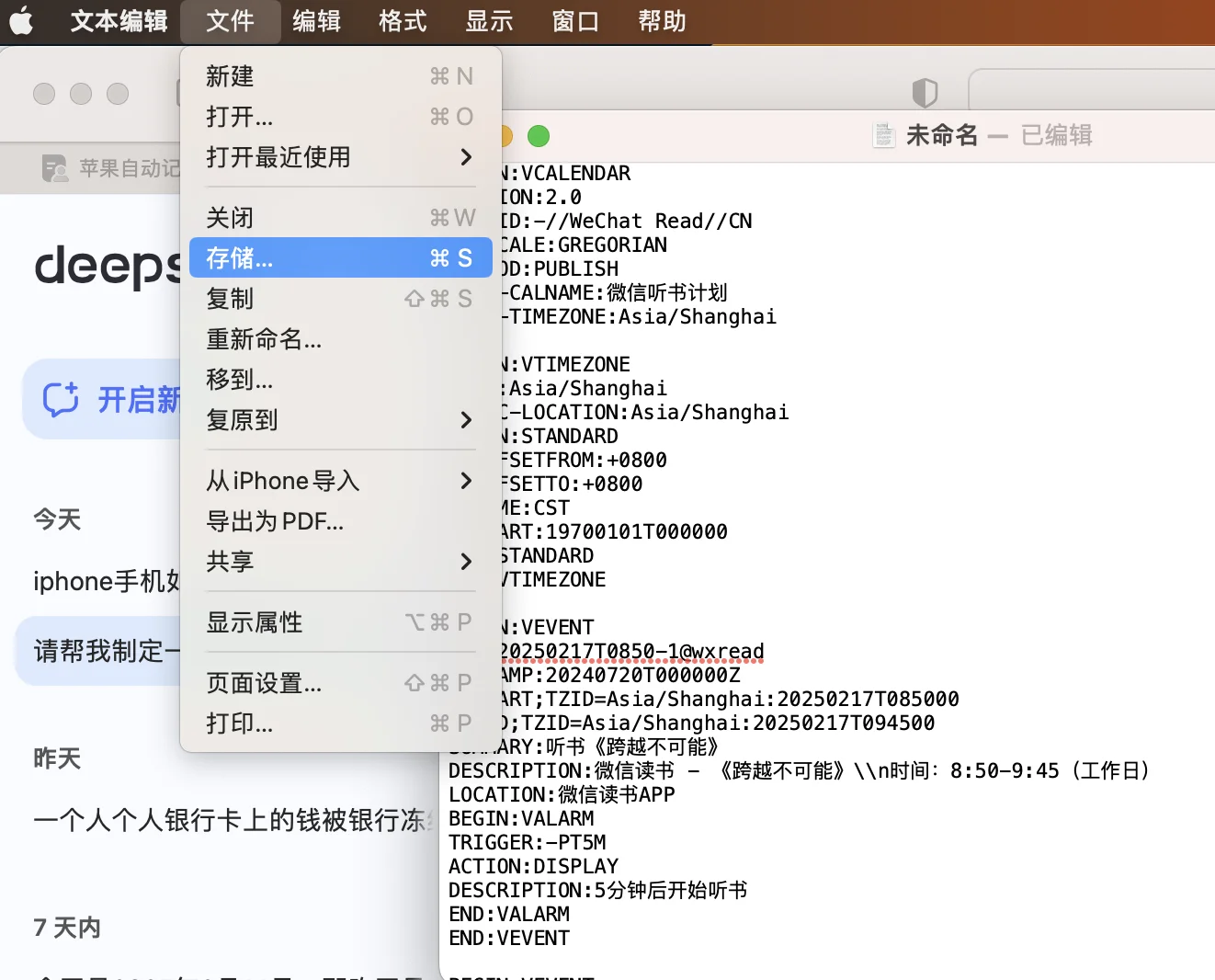The image size is (1215, 980).
Task: Expand the 打开最近使用 submenu
Action: 341,157
